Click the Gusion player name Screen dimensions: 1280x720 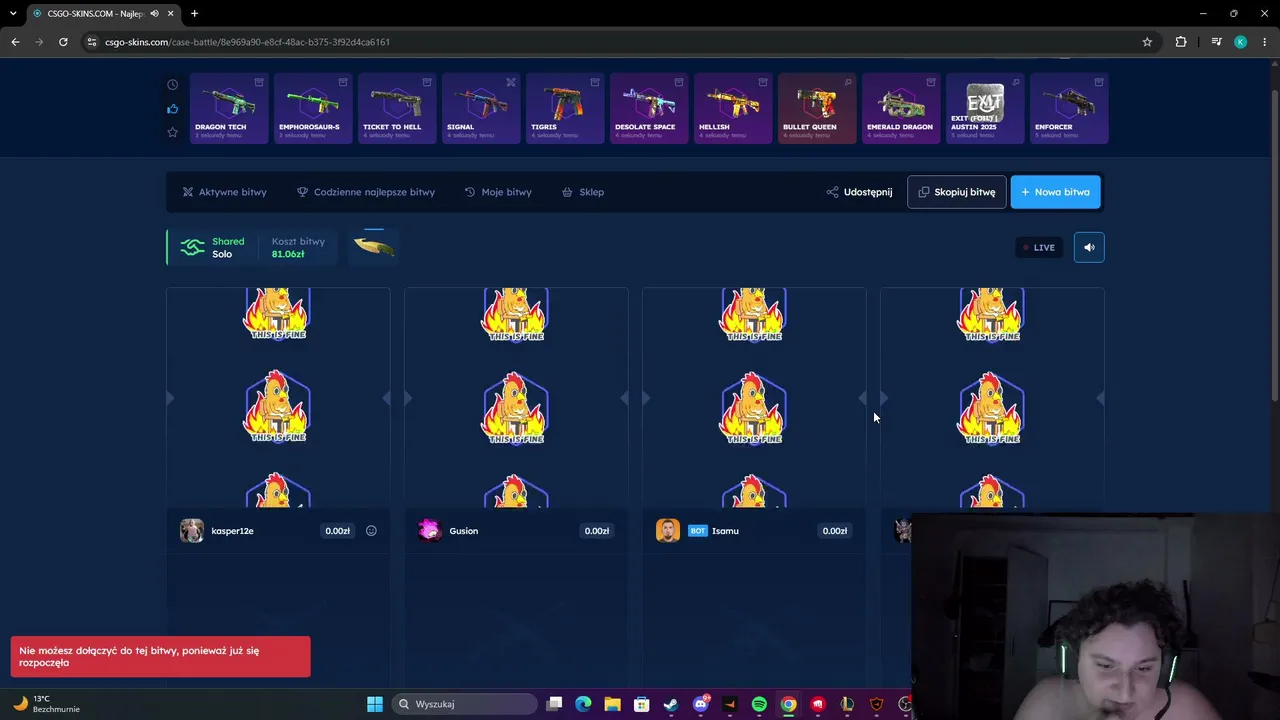point(464,531)
